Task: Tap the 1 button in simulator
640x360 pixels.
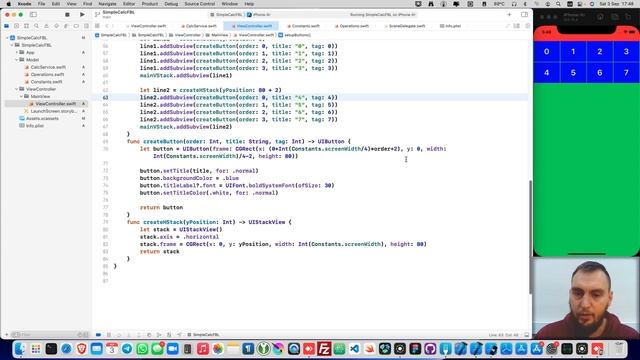Action: tap(573, 51)
